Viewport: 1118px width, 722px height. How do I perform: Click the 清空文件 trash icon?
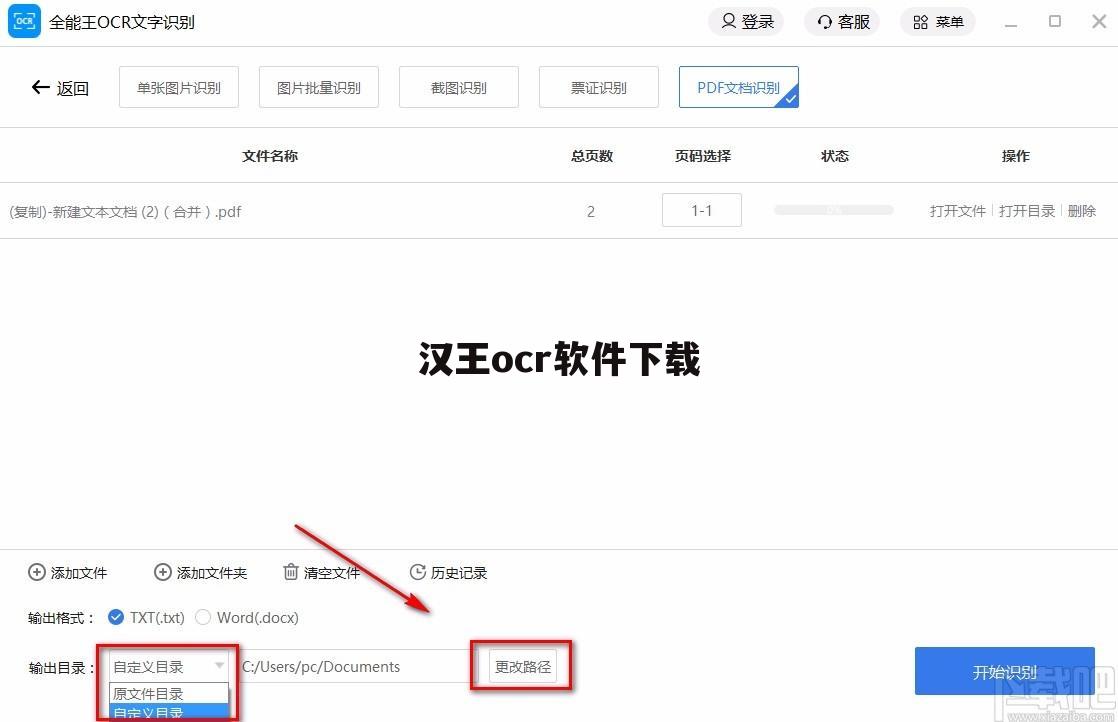tap(290, 572)
